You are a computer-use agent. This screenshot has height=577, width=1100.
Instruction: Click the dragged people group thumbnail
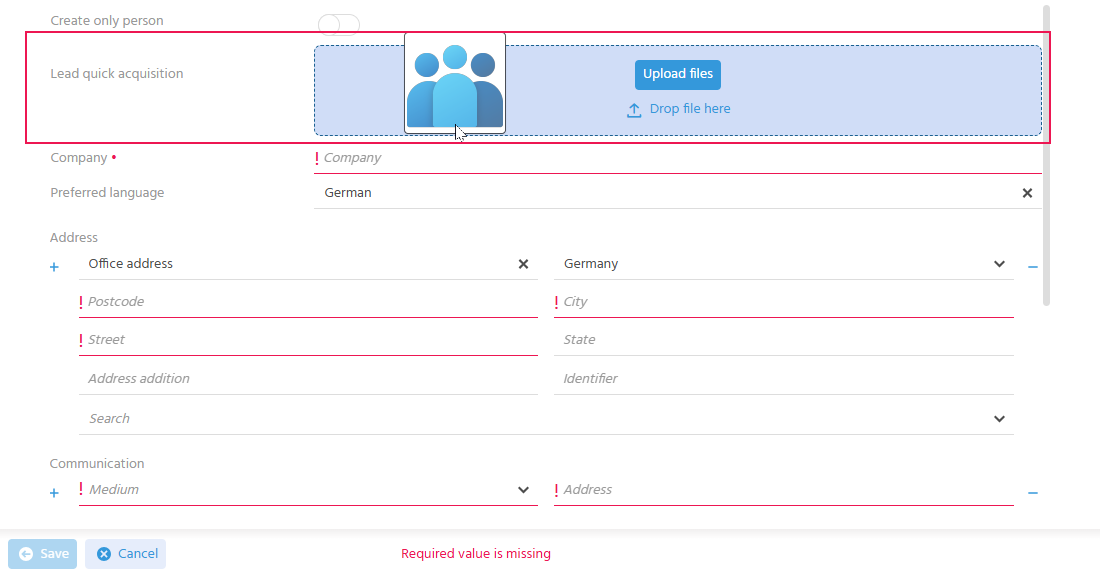tap(455, 83)
